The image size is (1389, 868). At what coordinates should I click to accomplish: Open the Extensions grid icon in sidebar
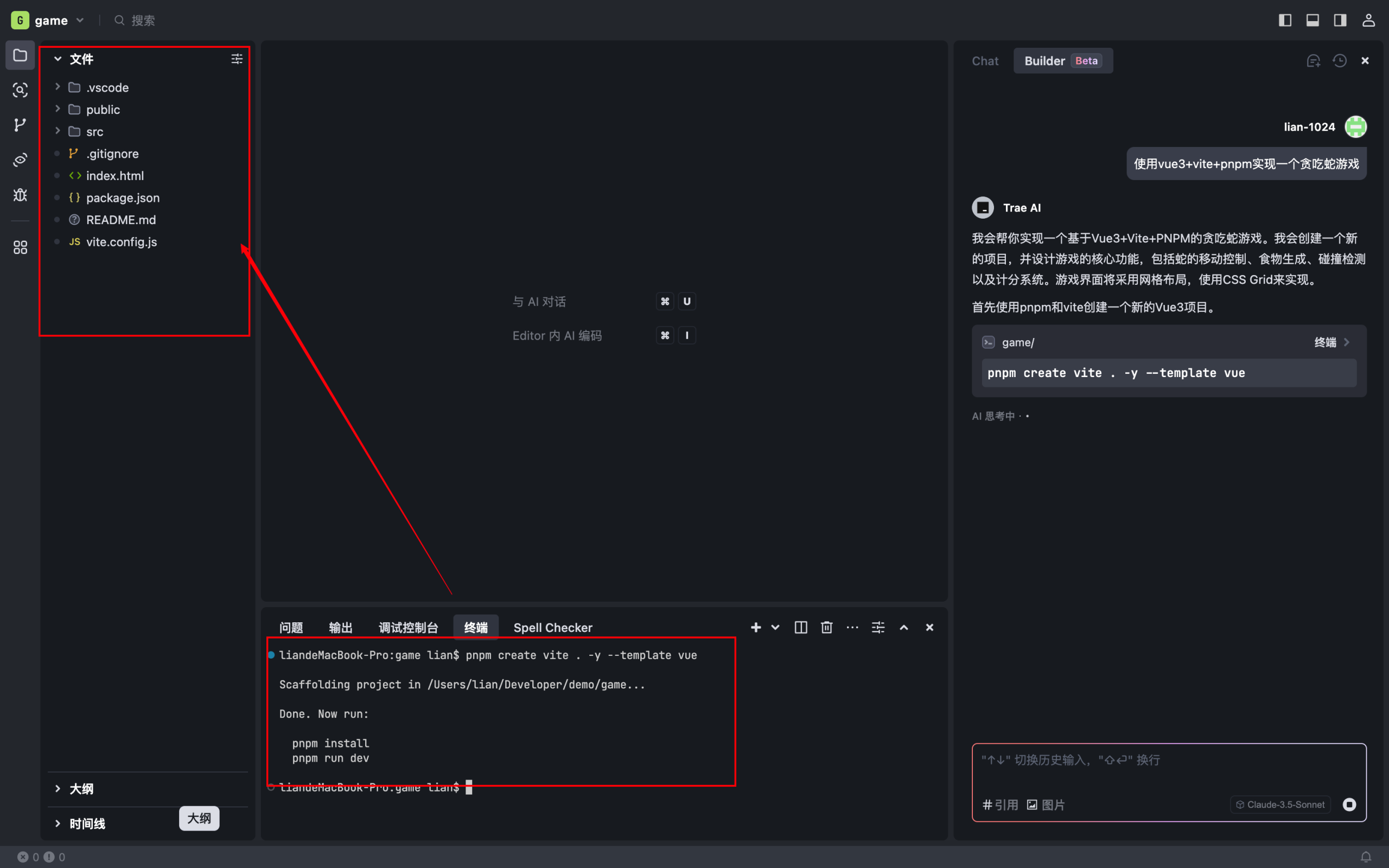click(20, 247)
